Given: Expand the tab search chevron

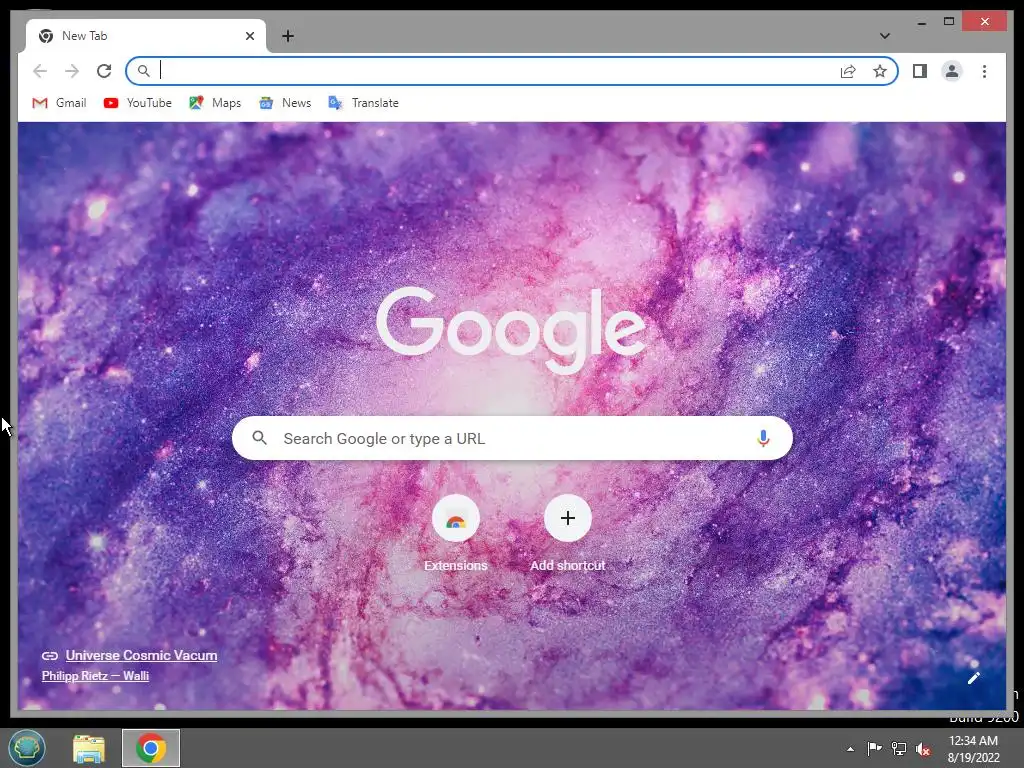Looking at the screenshot, I should click(884, 36).
